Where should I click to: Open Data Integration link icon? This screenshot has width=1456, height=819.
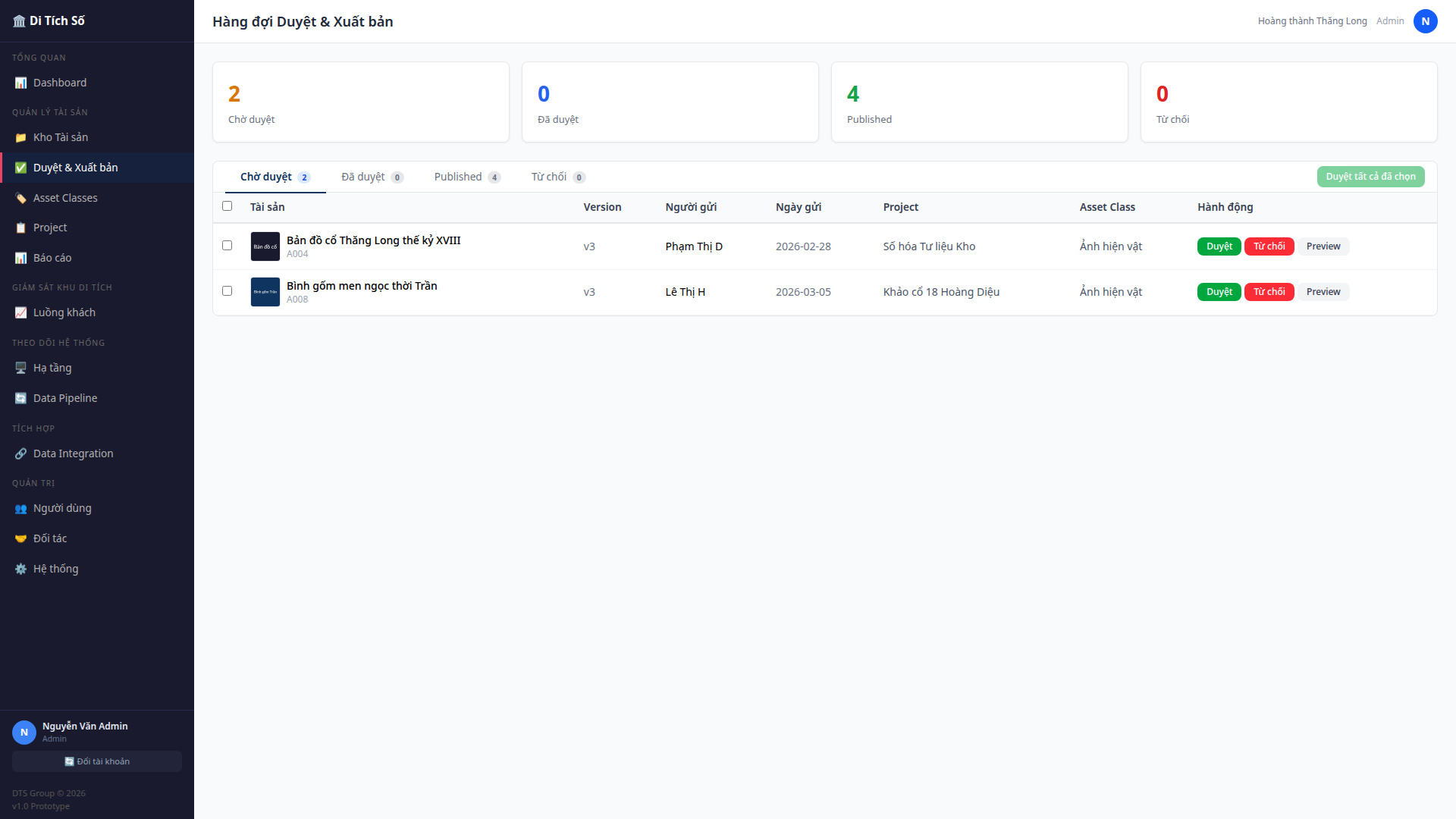pos(20,453)
